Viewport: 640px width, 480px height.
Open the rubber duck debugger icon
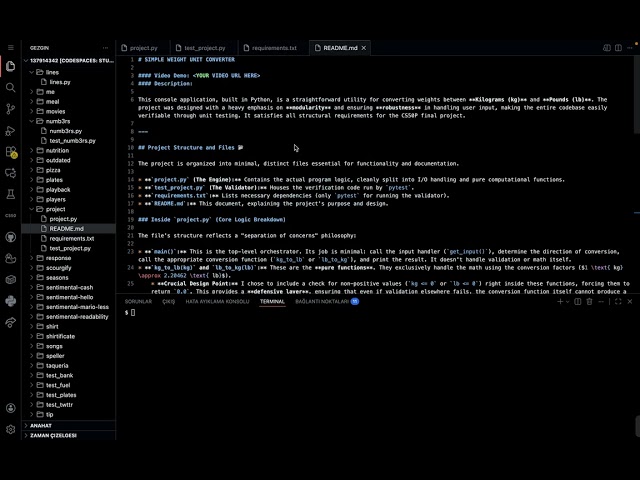pyautogui.click(x=11, y=258)
